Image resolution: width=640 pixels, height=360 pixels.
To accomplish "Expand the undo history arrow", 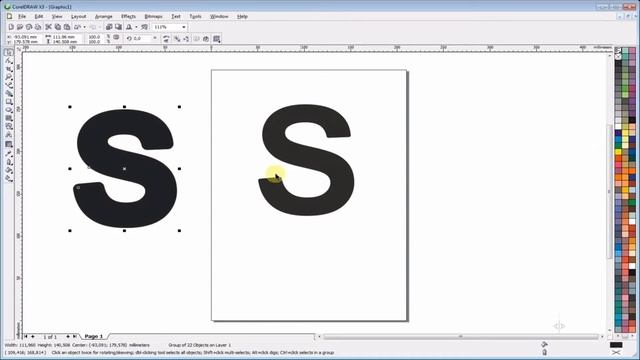I will [x=84, y=27].
